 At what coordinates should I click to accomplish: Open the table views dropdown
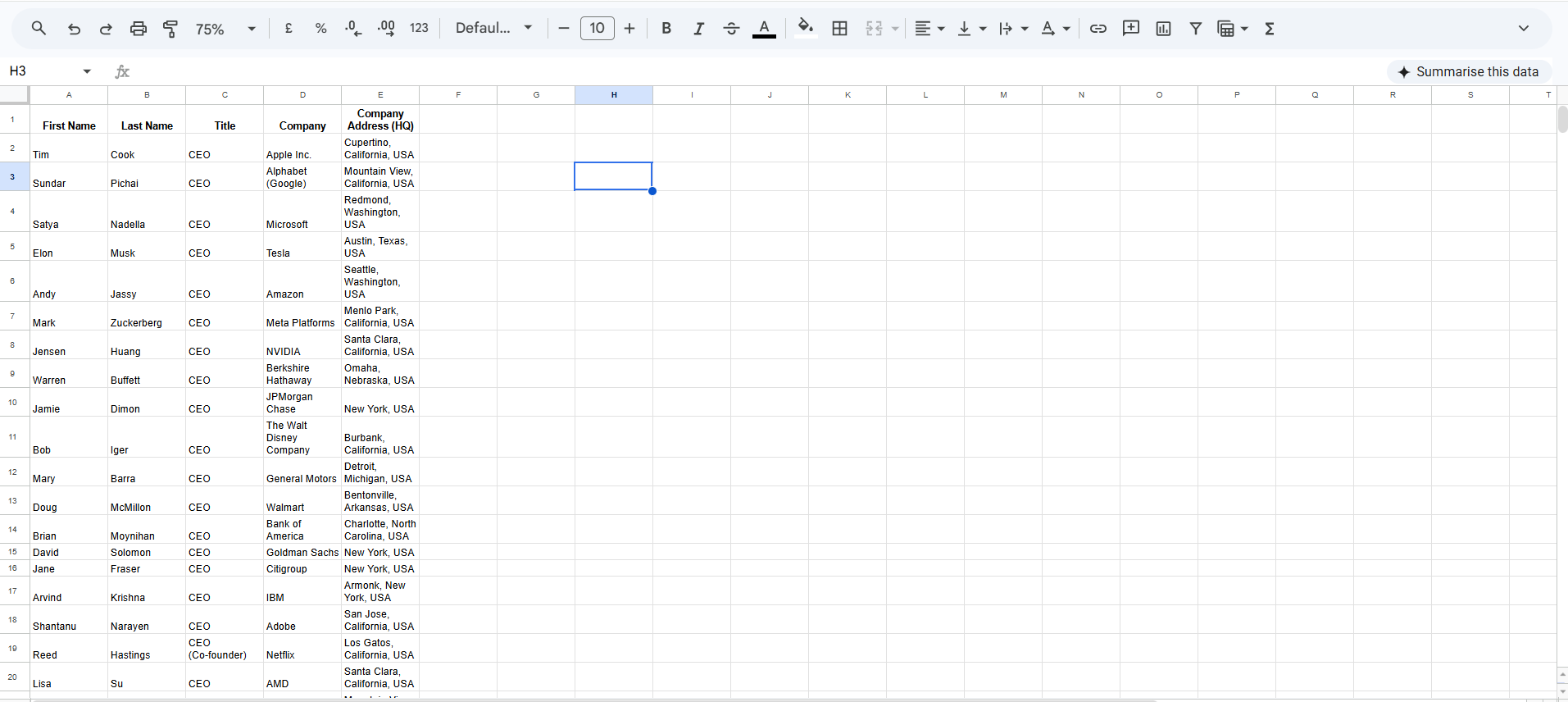1233,29
